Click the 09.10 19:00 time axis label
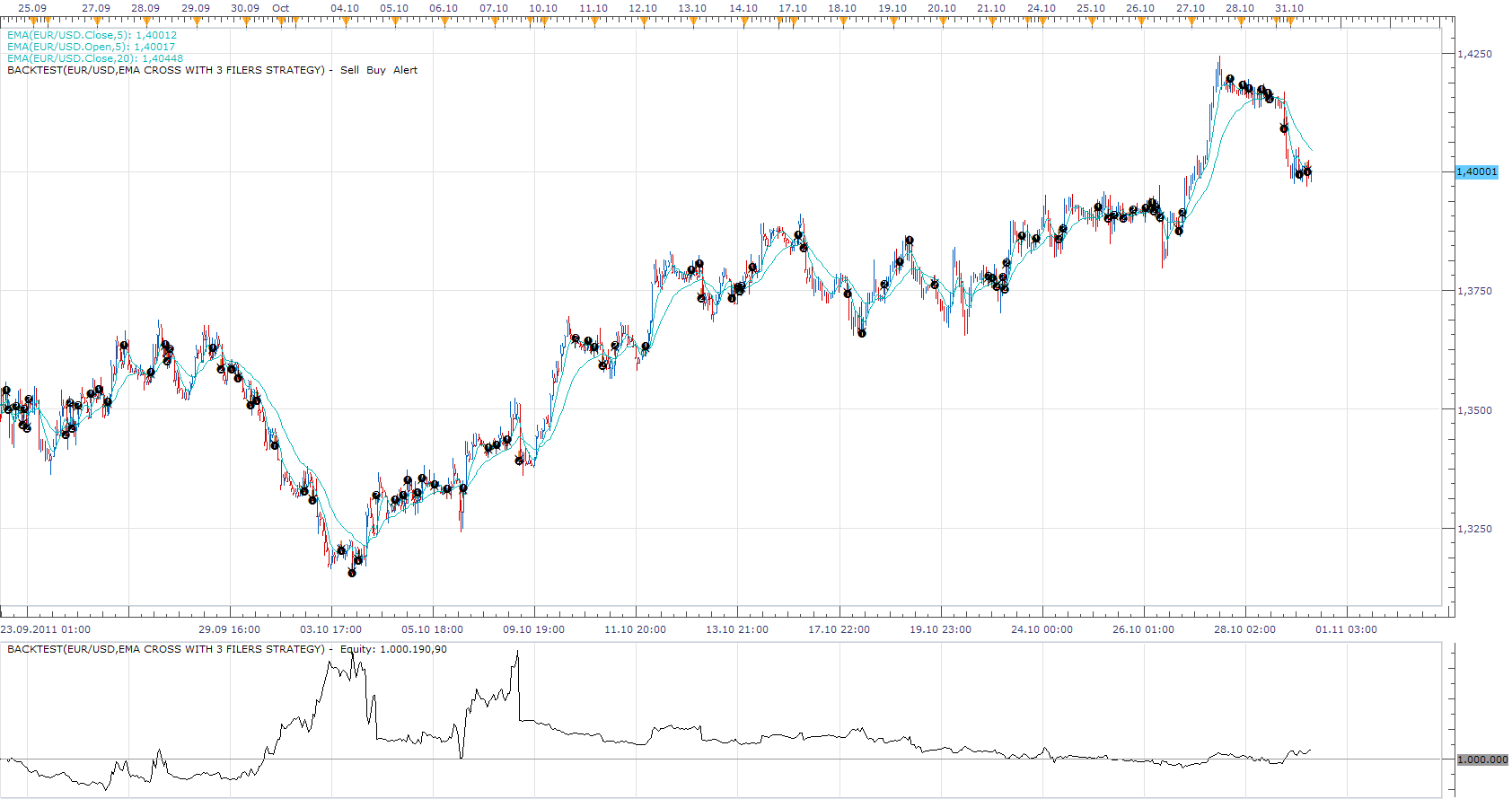The height and width of the screenshot is (799, 1512). [x=533, y=629]
